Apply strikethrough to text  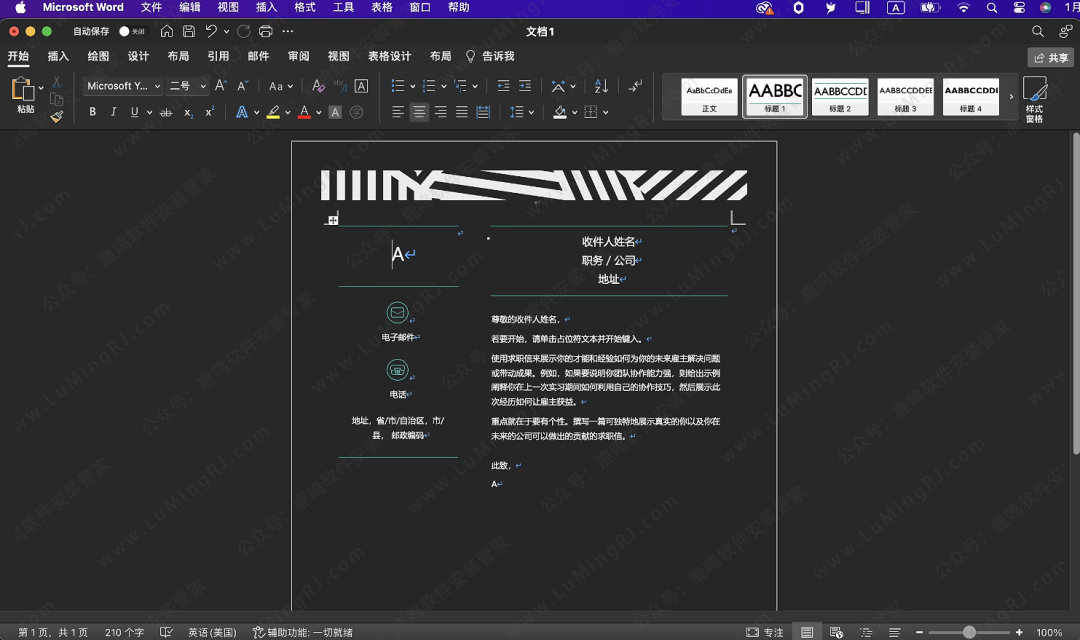(x=166, y=112)
